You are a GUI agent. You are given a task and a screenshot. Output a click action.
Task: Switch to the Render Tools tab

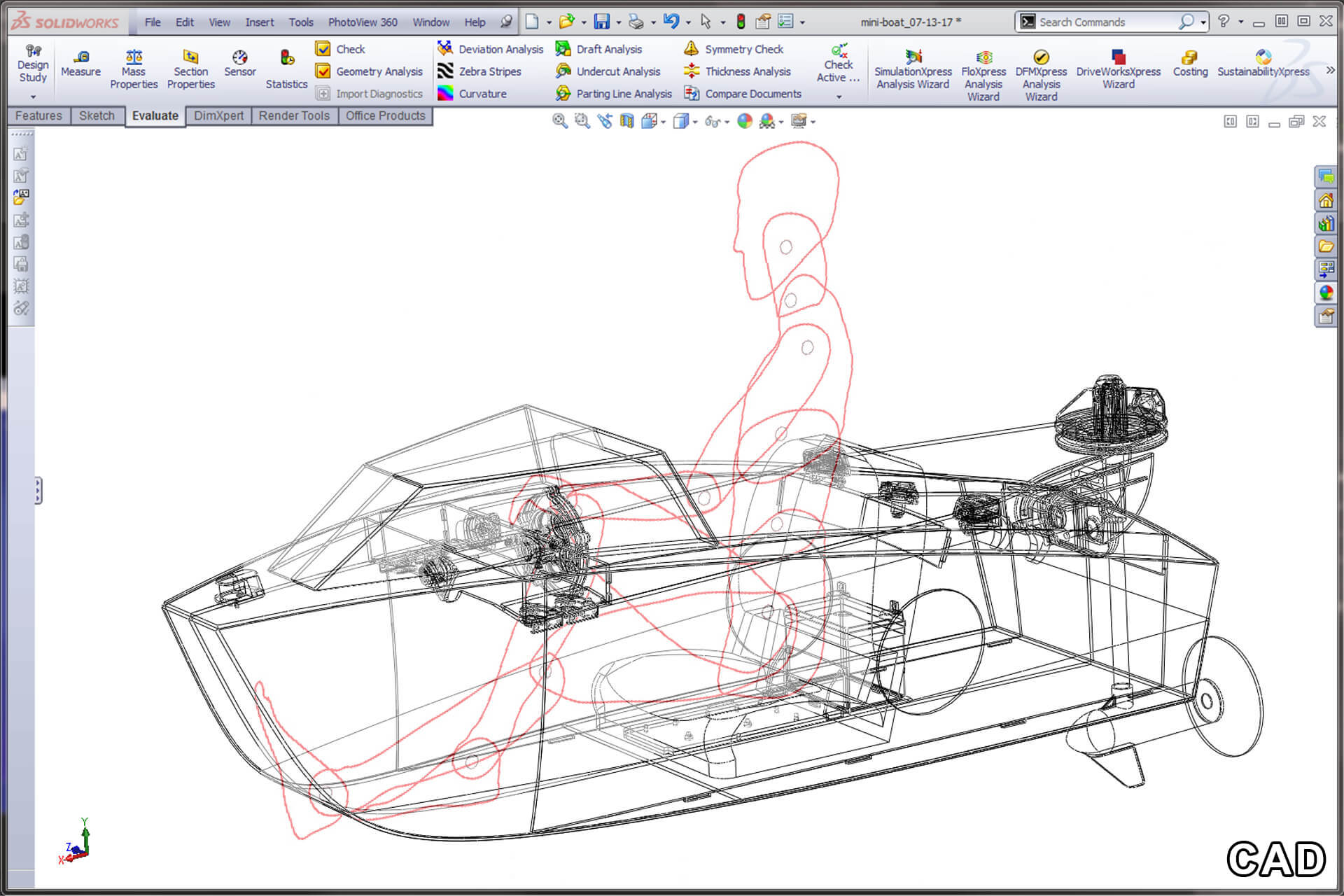point(294,115)
